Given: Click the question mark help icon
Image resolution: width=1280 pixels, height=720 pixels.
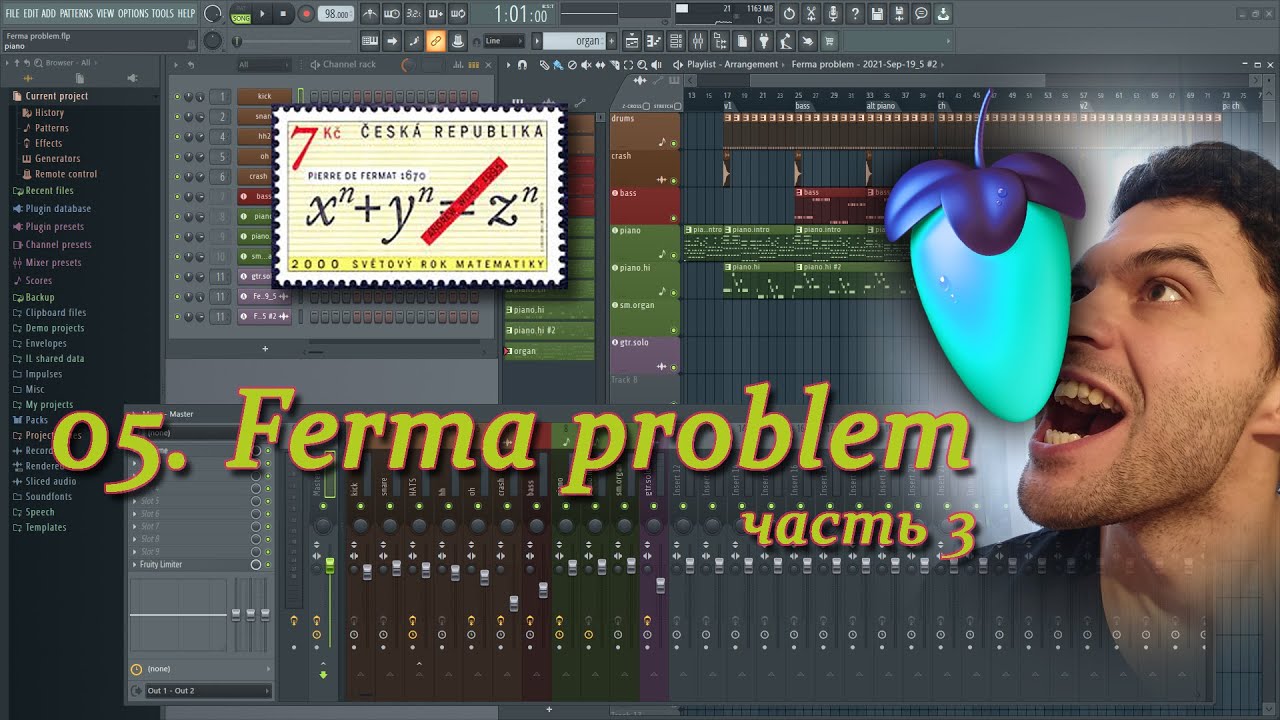Looking at the screenshot, I should [x=855, y=14].
